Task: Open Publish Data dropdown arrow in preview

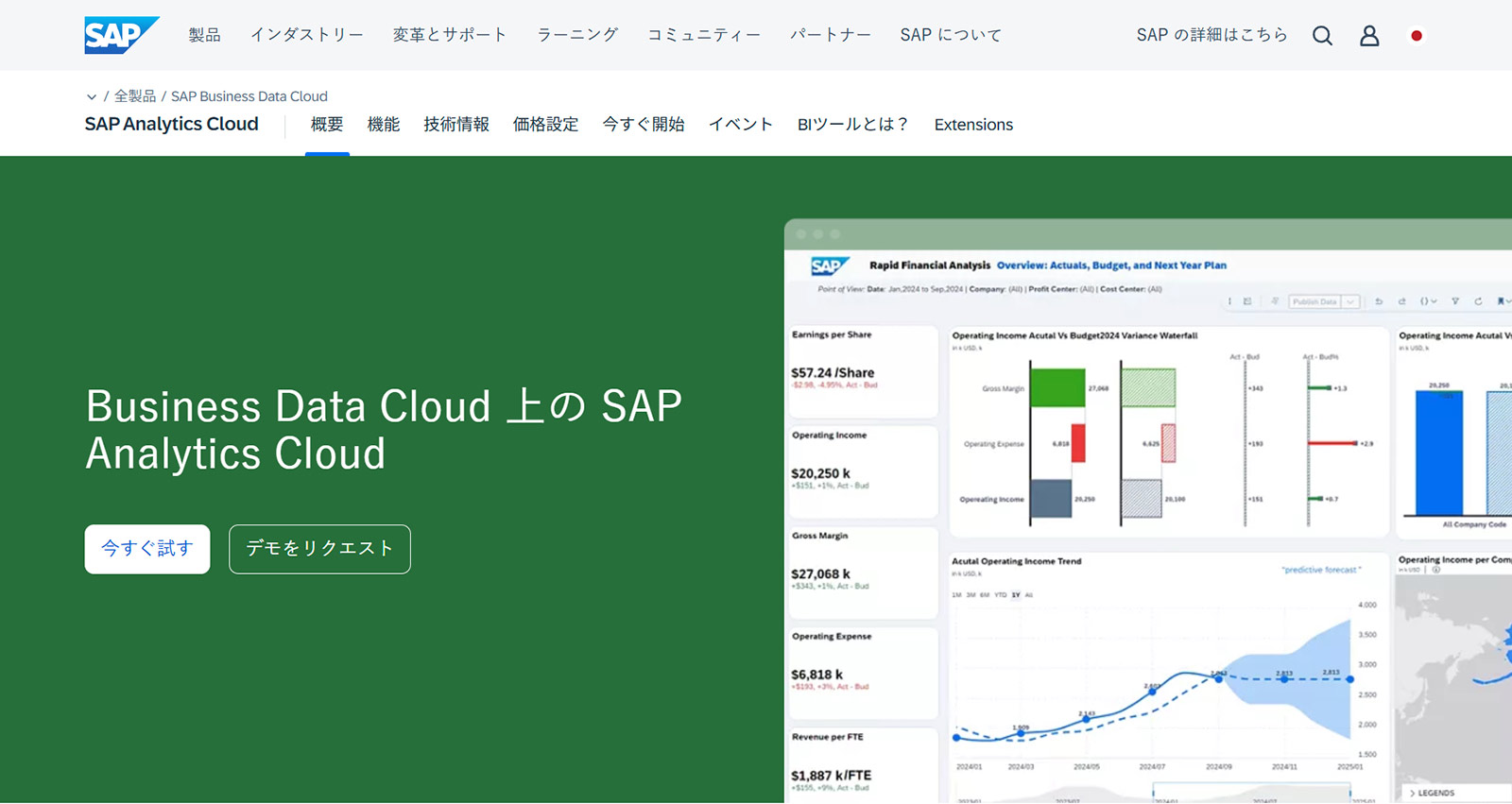Action: coord(1350,301)
